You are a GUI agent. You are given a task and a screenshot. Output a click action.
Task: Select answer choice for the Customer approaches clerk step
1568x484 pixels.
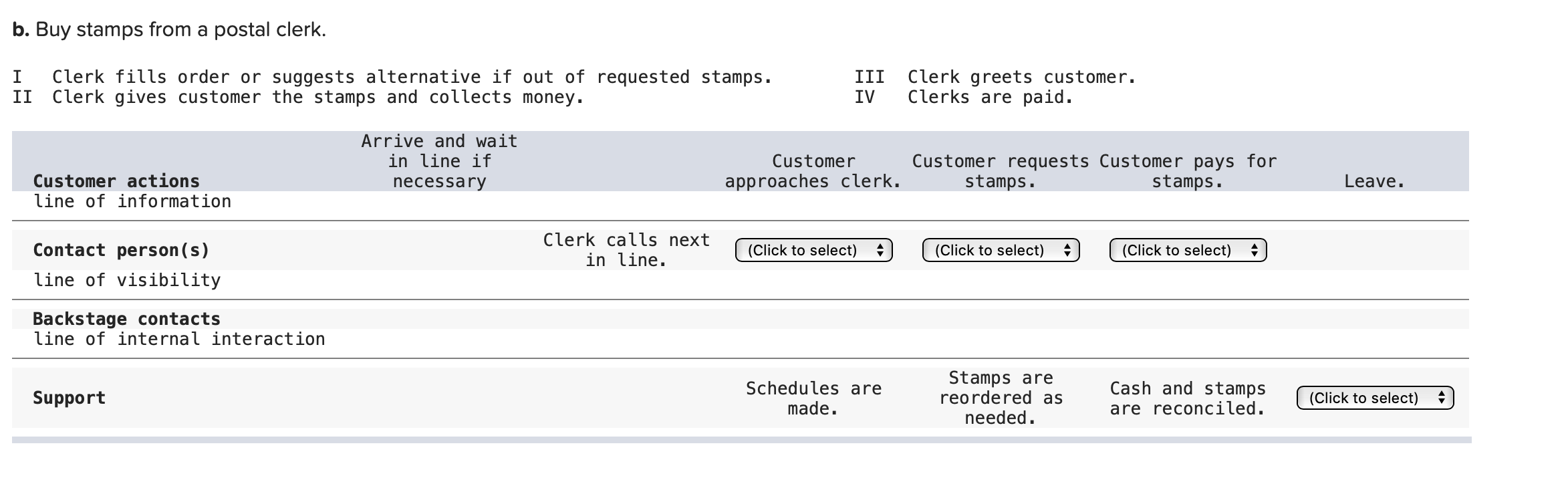[812, 250]
